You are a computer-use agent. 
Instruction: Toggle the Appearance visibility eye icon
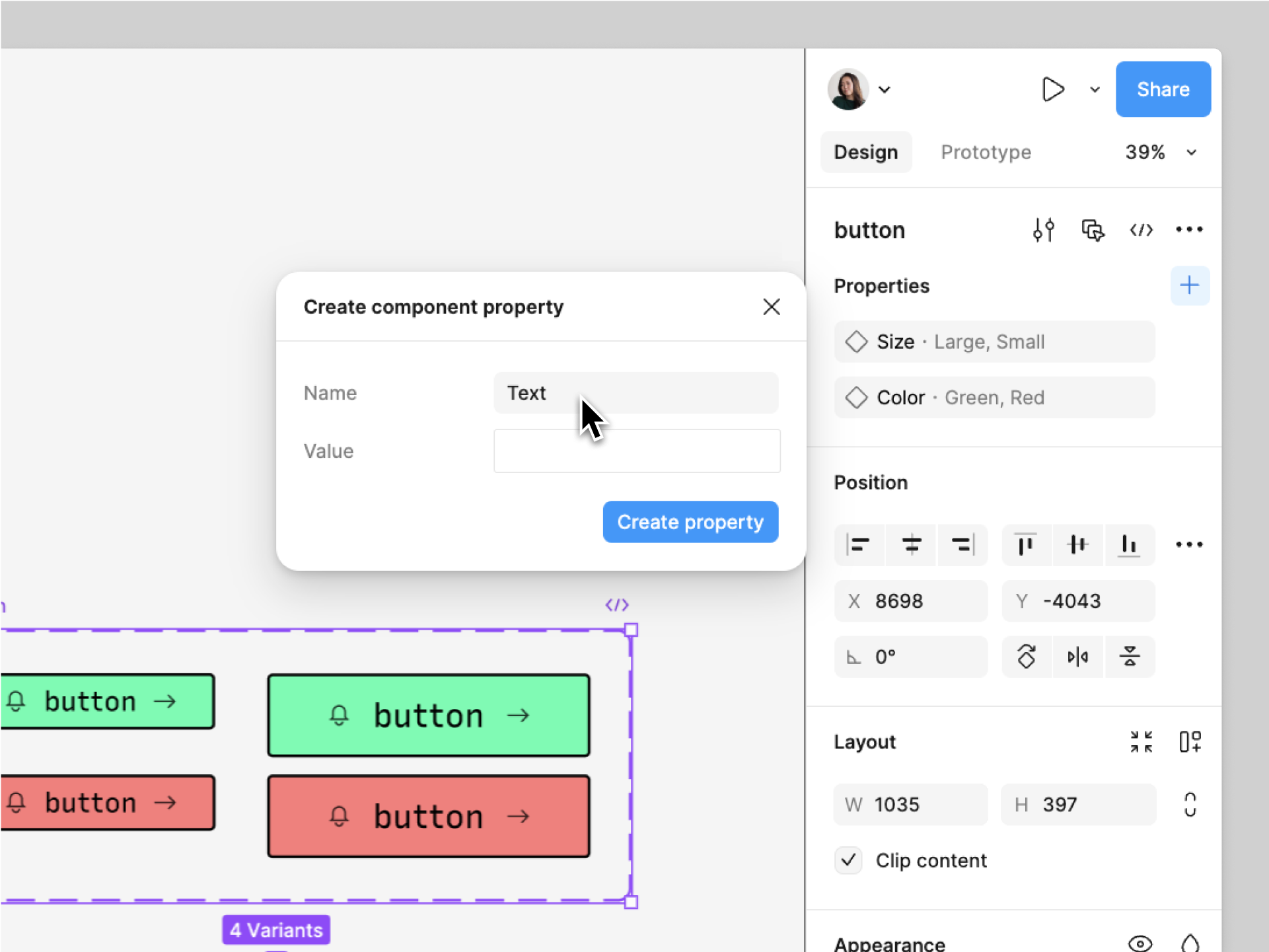1140,943
